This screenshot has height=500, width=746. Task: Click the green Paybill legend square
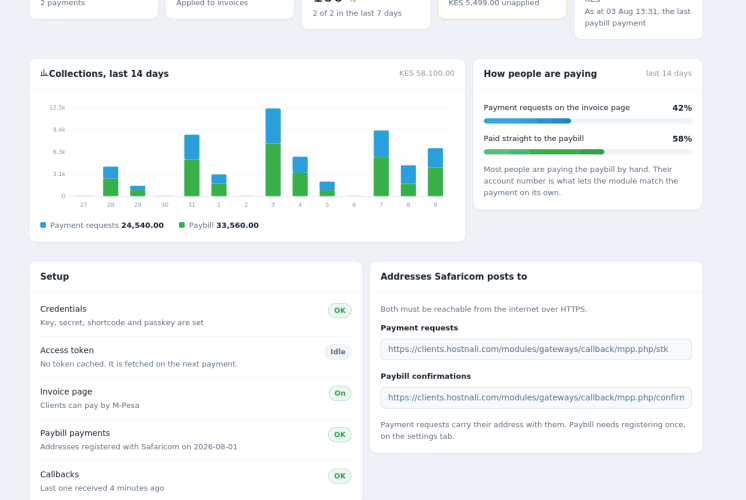click(x=182, y=225)
